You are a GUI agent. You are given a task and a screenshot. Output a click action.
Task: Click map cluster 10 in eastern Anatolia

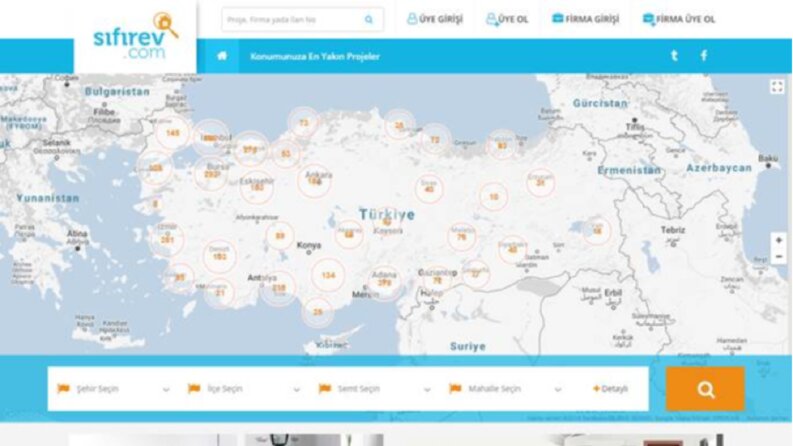pyautogui.click(x=494, y=197)
